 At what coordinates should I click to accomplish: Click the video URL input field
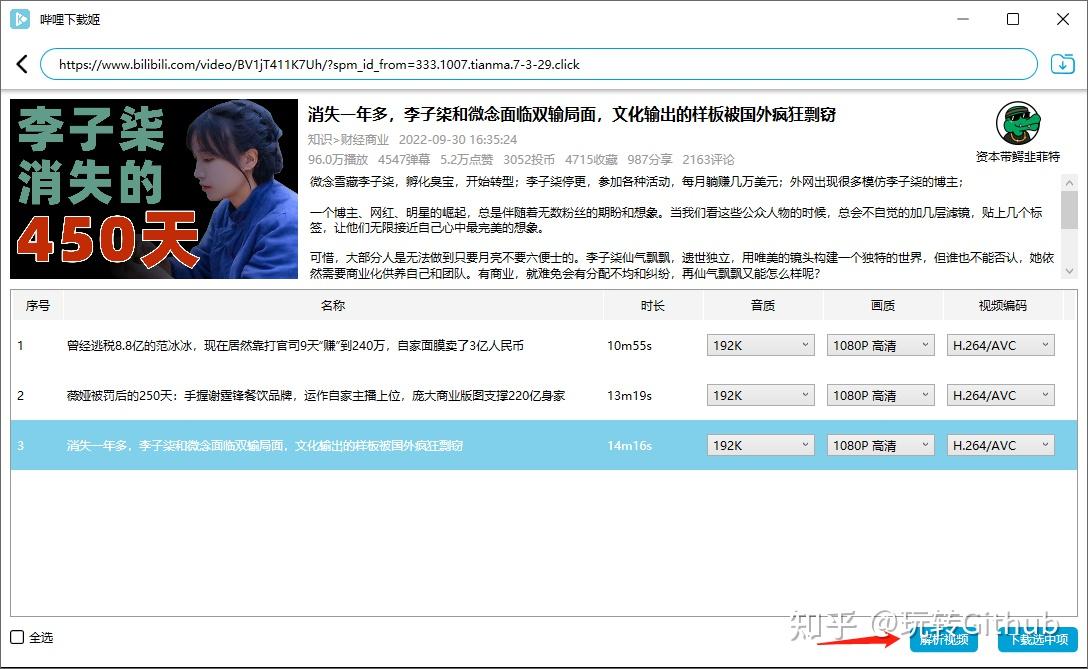[538, 65]
